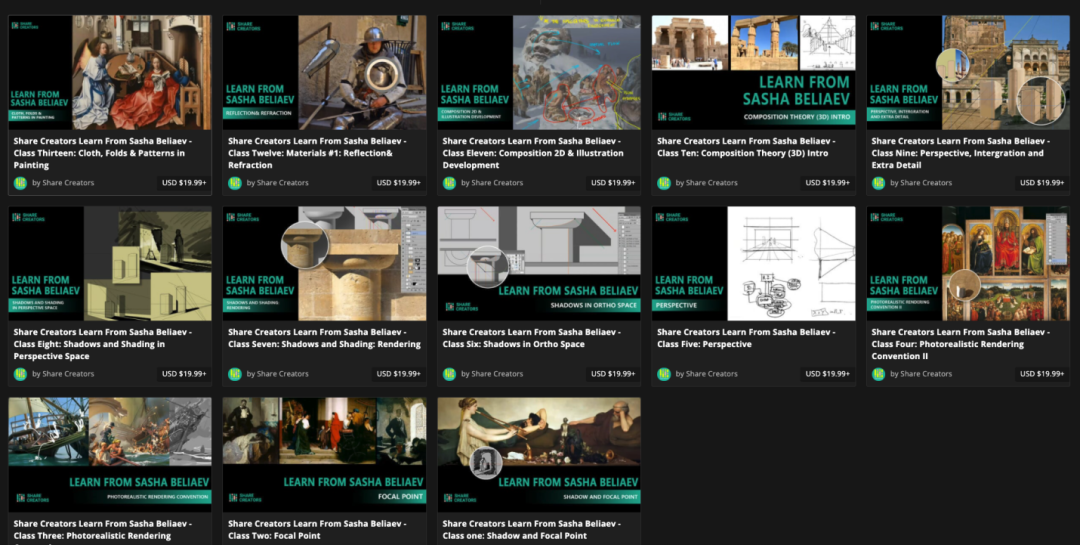
Task: Click USD $19.99+ price on Class Eight card
Action: (x=184, y=374)
